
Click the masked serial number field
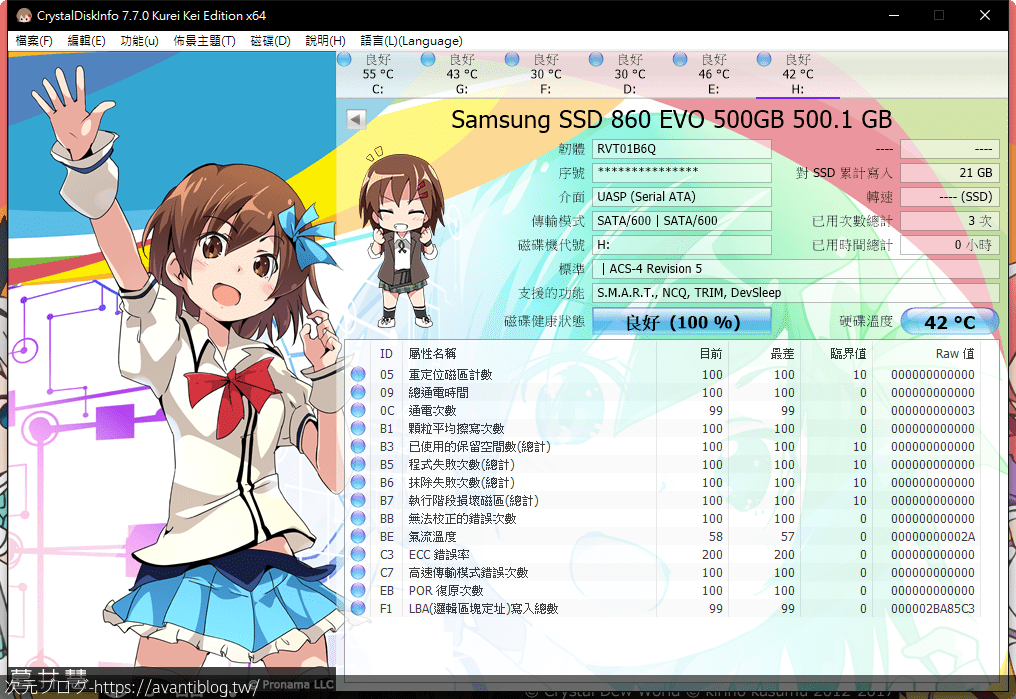(x=682, y=173)
